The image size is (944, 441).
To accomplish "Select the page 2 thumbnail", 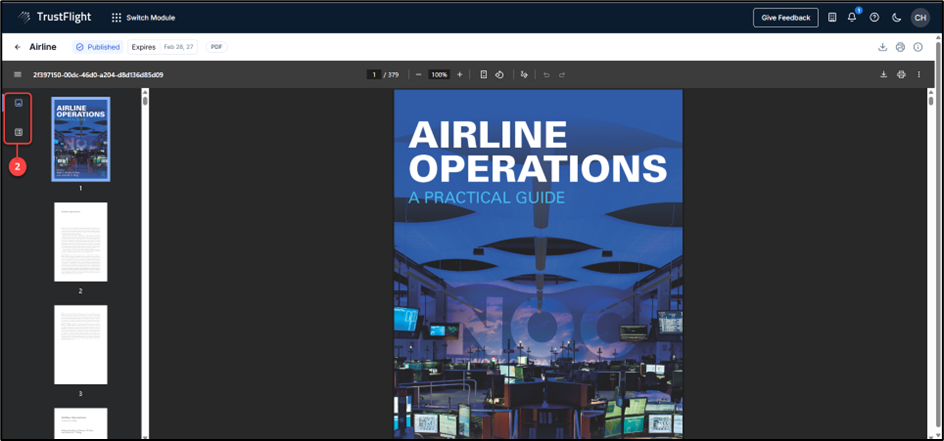I will [80, 242].
